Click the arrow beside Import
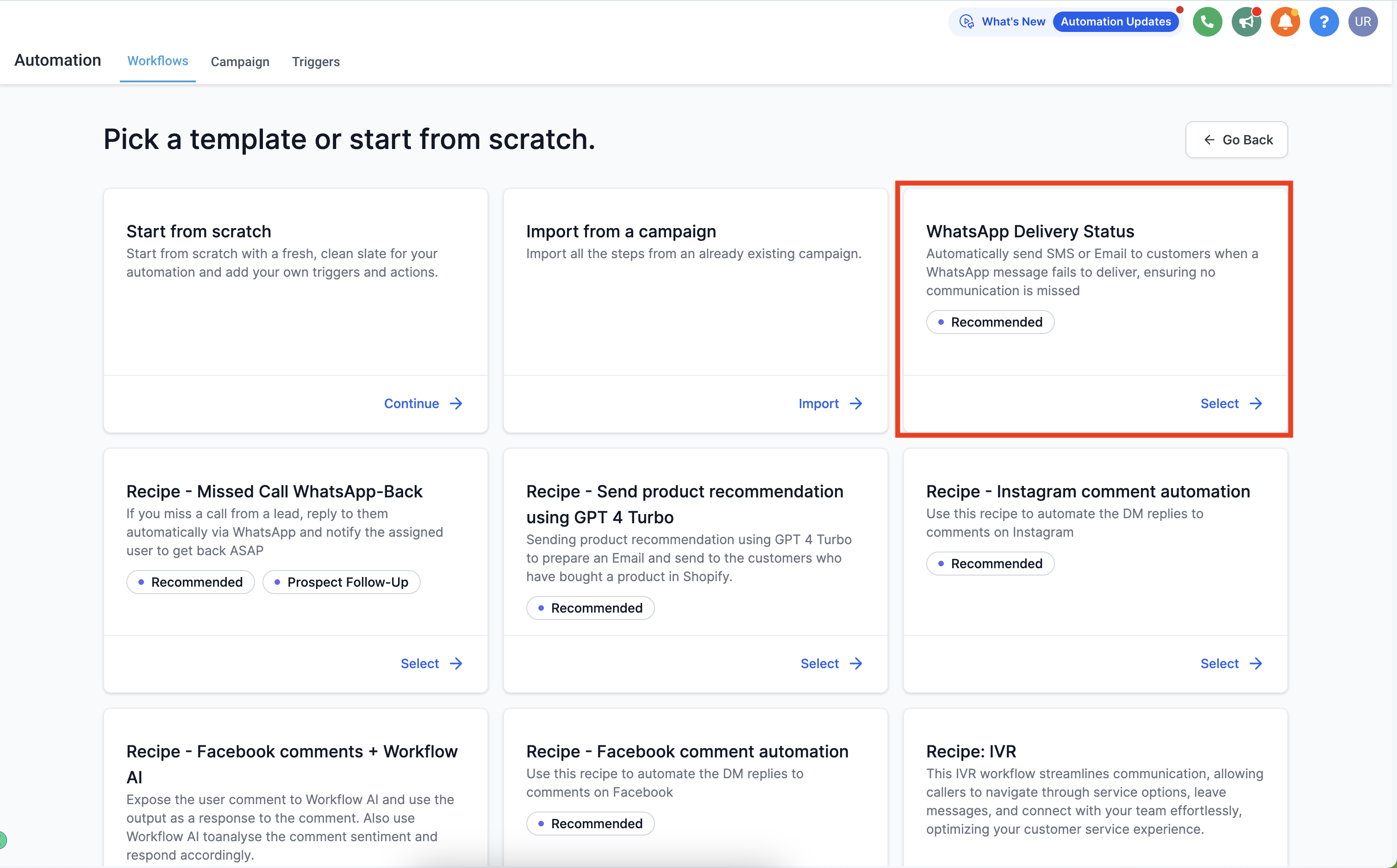The width and height of the screenshot is (1397, 868). click(x=856, y=403)
